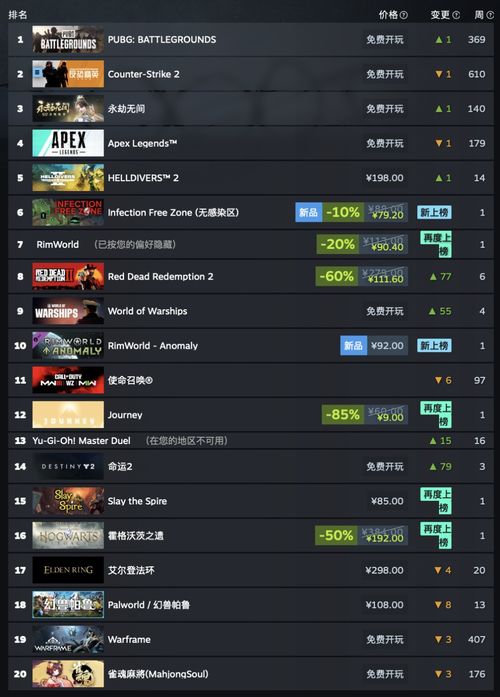Open Counter-Strike 2 title link
Viewport: 500px width, 697px height.
(x=144, y=74)
